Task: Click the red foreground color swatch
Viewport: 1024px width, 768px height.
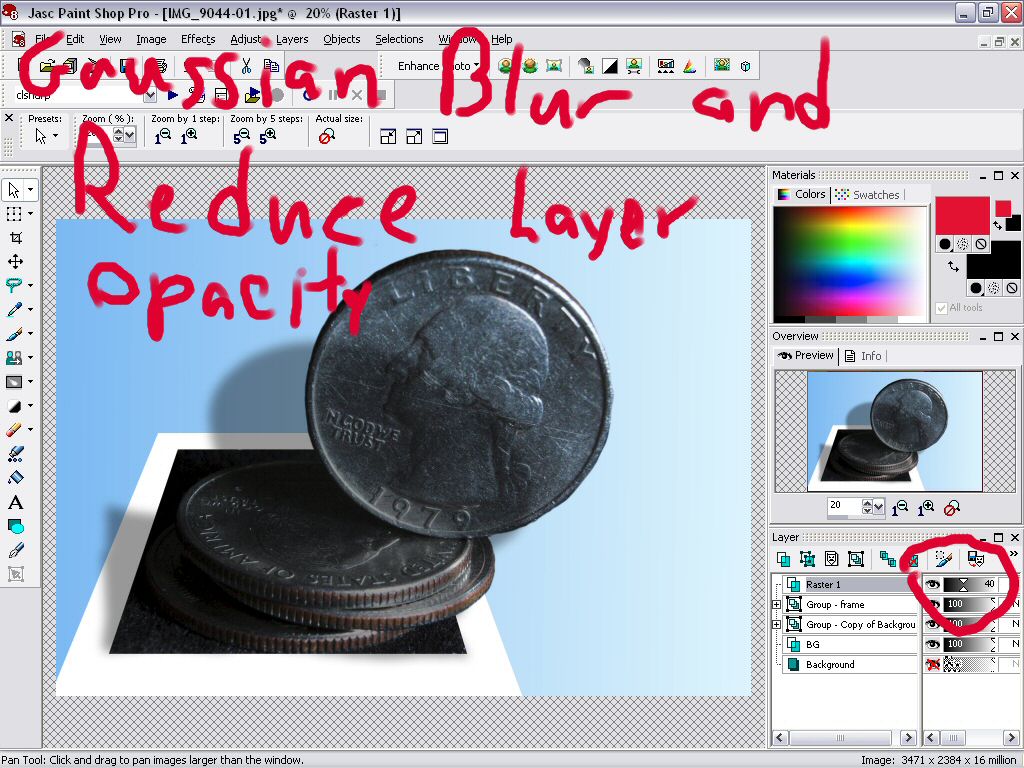Action: click(961, 215)
